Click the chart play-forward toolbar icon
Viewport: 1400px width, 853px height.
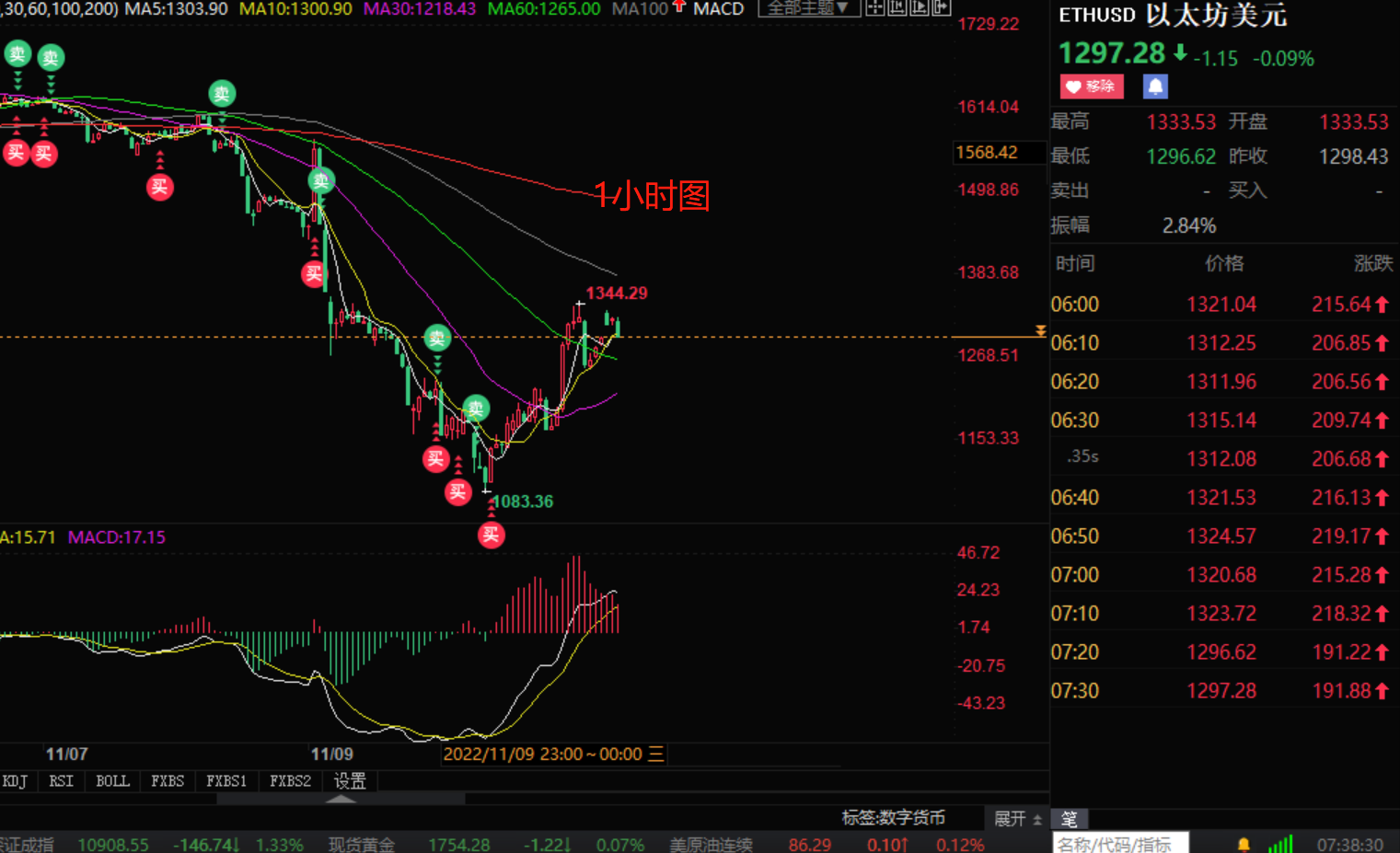(919, 7)
